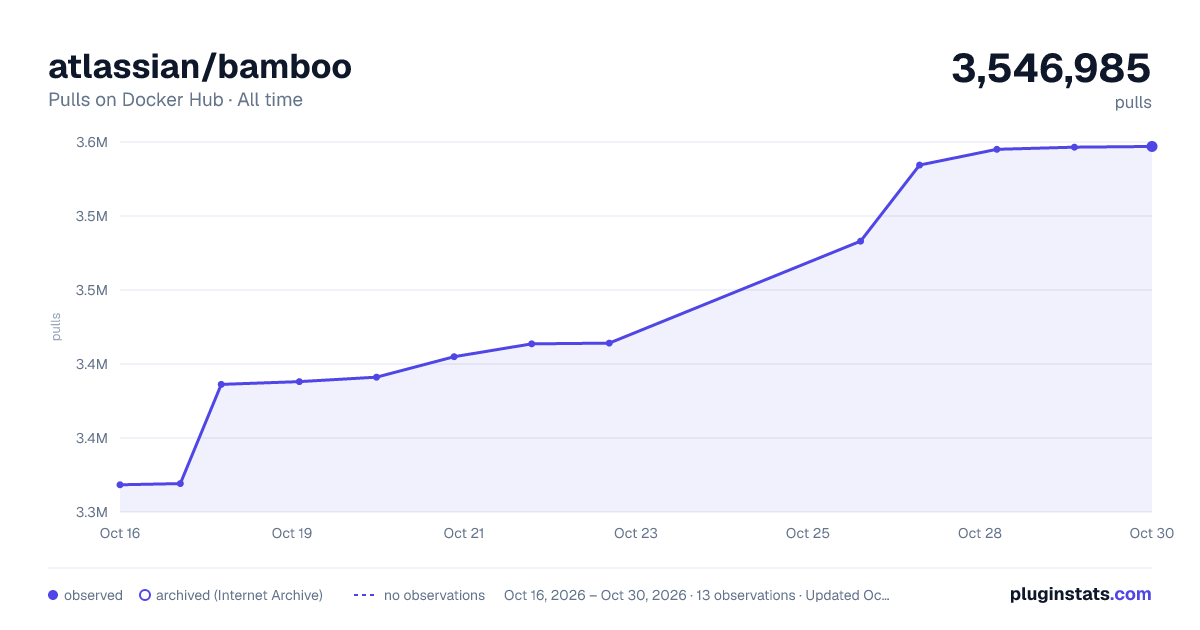
Task: Click the Oct 30 x-axis label
Action: click(x=1150, y=533)
